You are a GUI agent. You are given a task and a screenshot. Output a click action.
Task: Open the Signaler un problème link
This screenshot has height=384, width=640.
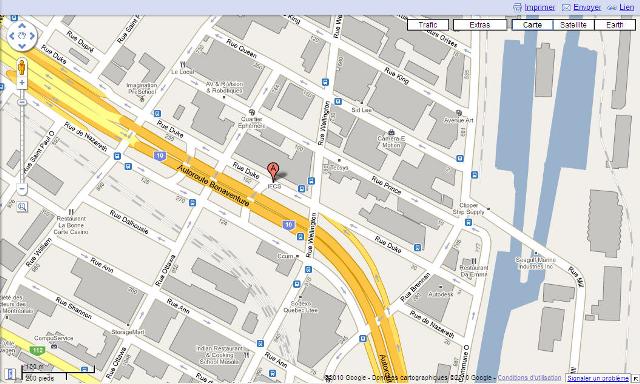[x=598, y=378]
